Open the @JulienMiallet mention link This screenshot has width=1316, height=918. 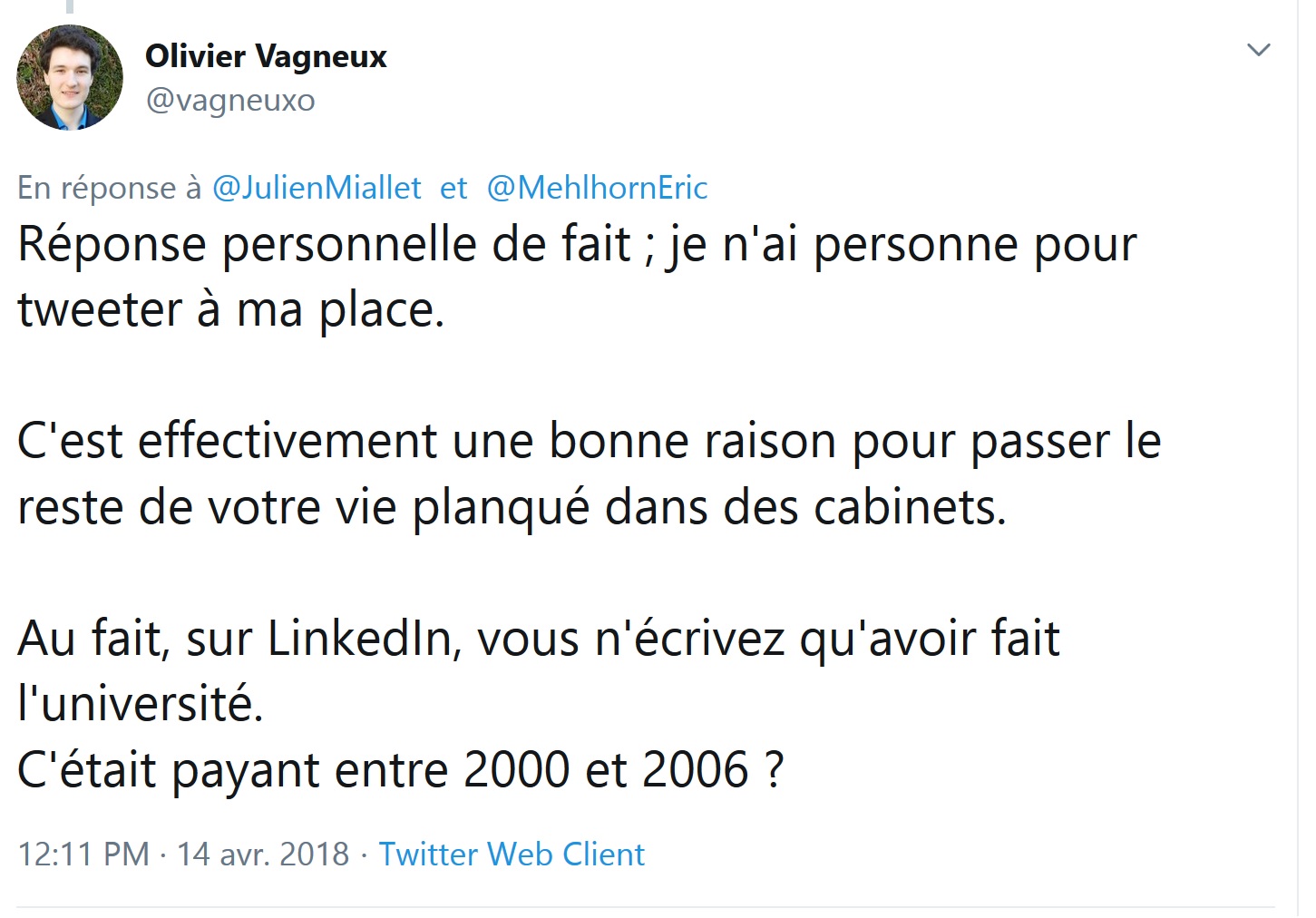click(317, 188)
